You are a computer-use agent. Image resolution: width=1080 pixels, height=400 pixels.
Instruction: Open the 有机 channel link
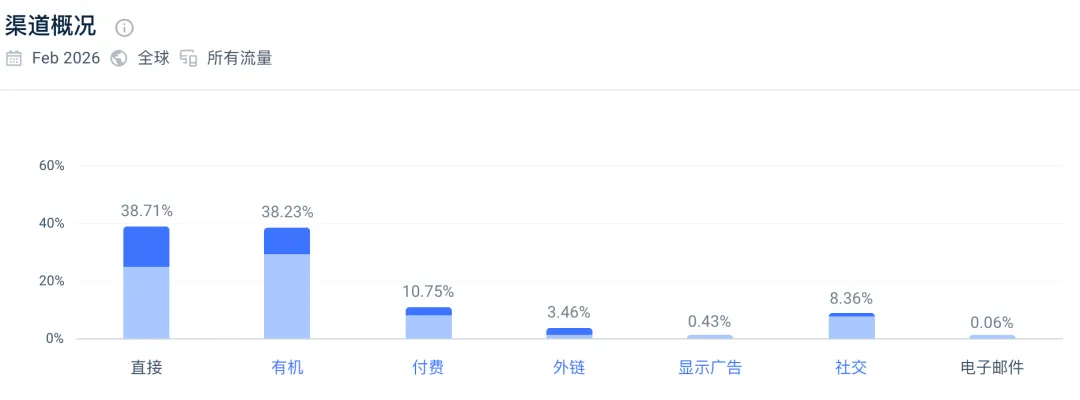point(287,367)
